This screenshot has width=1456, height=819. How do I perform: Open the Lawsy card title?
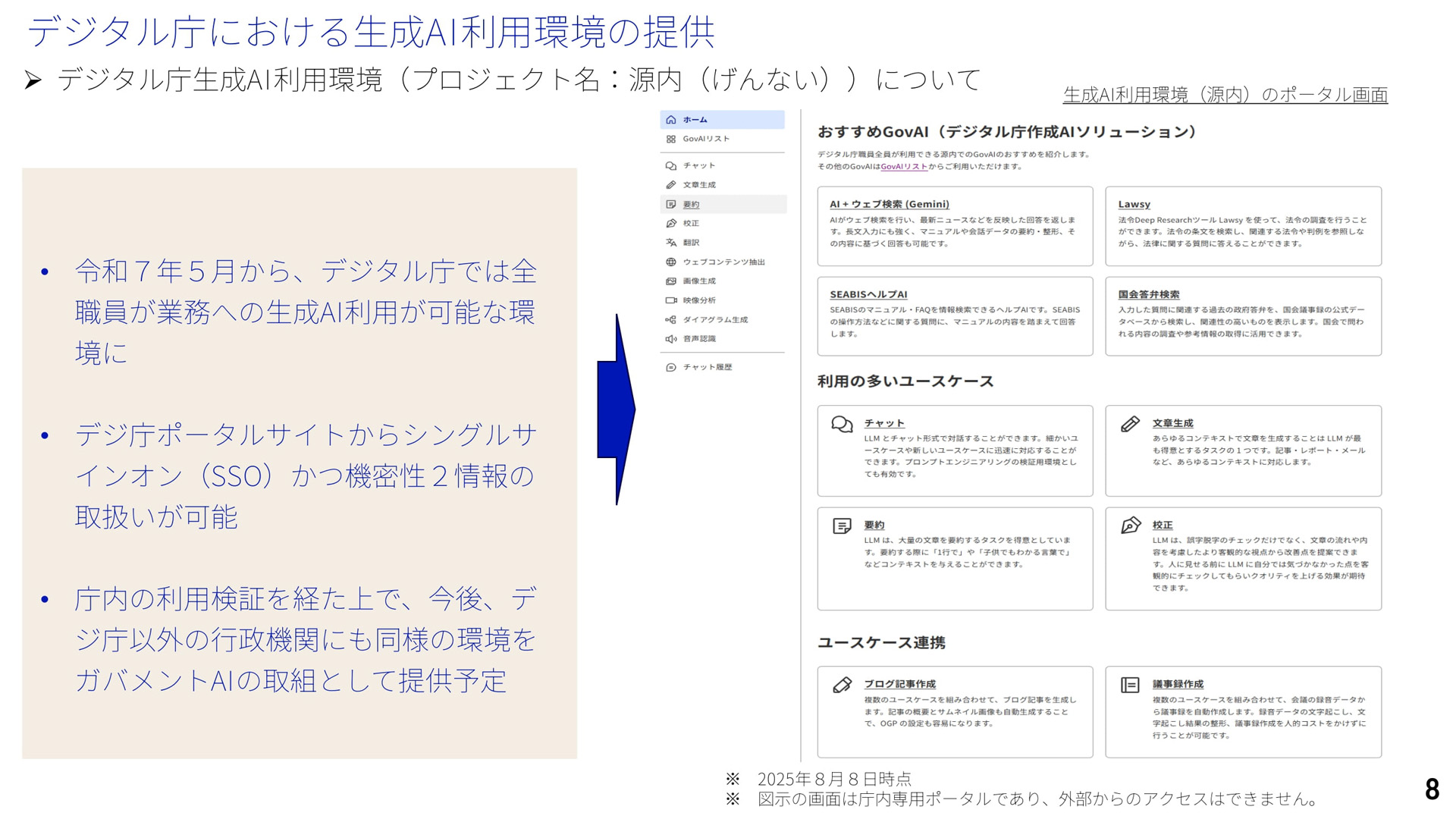[1134, 204]
